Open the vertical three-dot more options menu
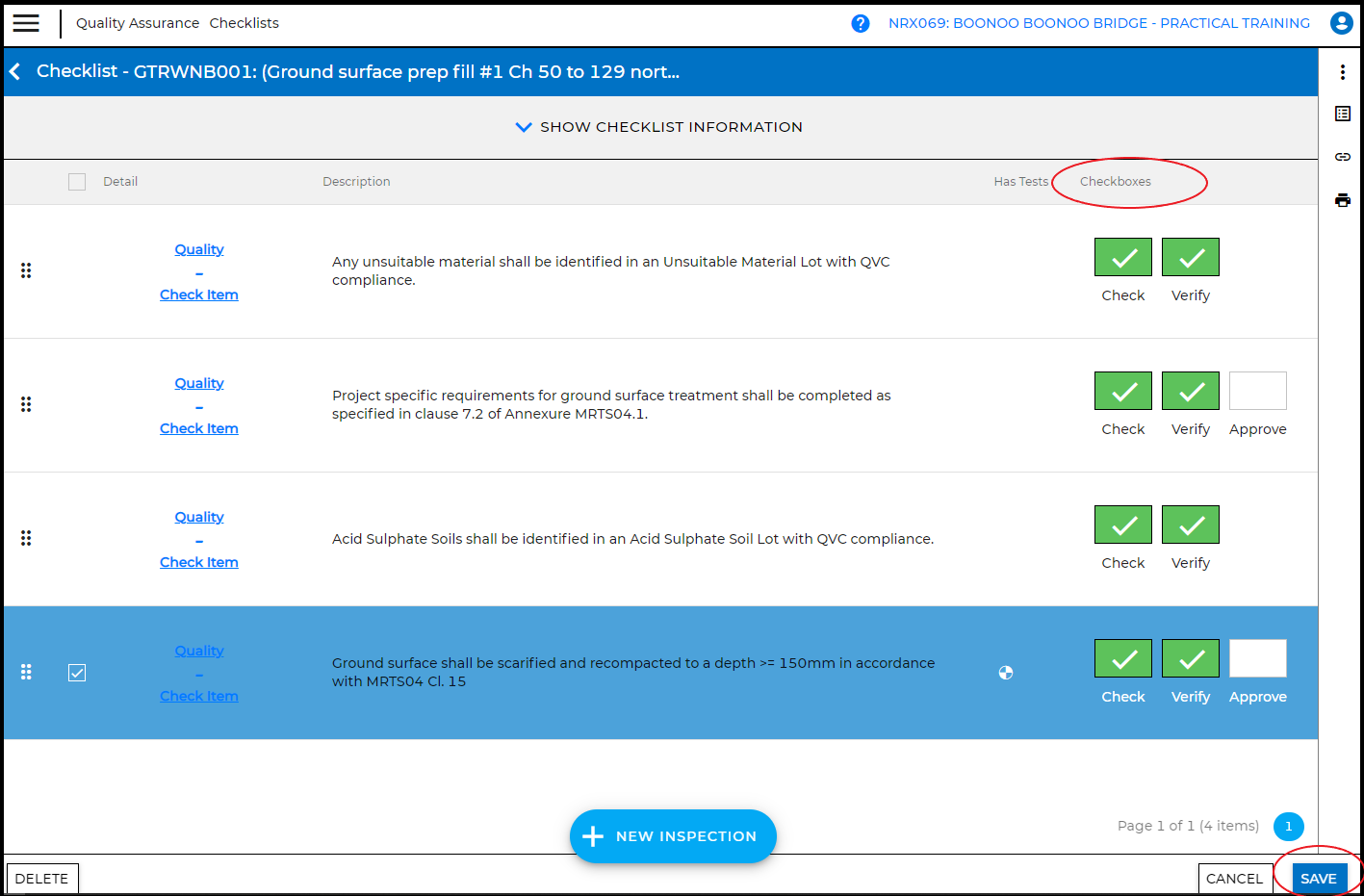 [x=1343, y=72]
